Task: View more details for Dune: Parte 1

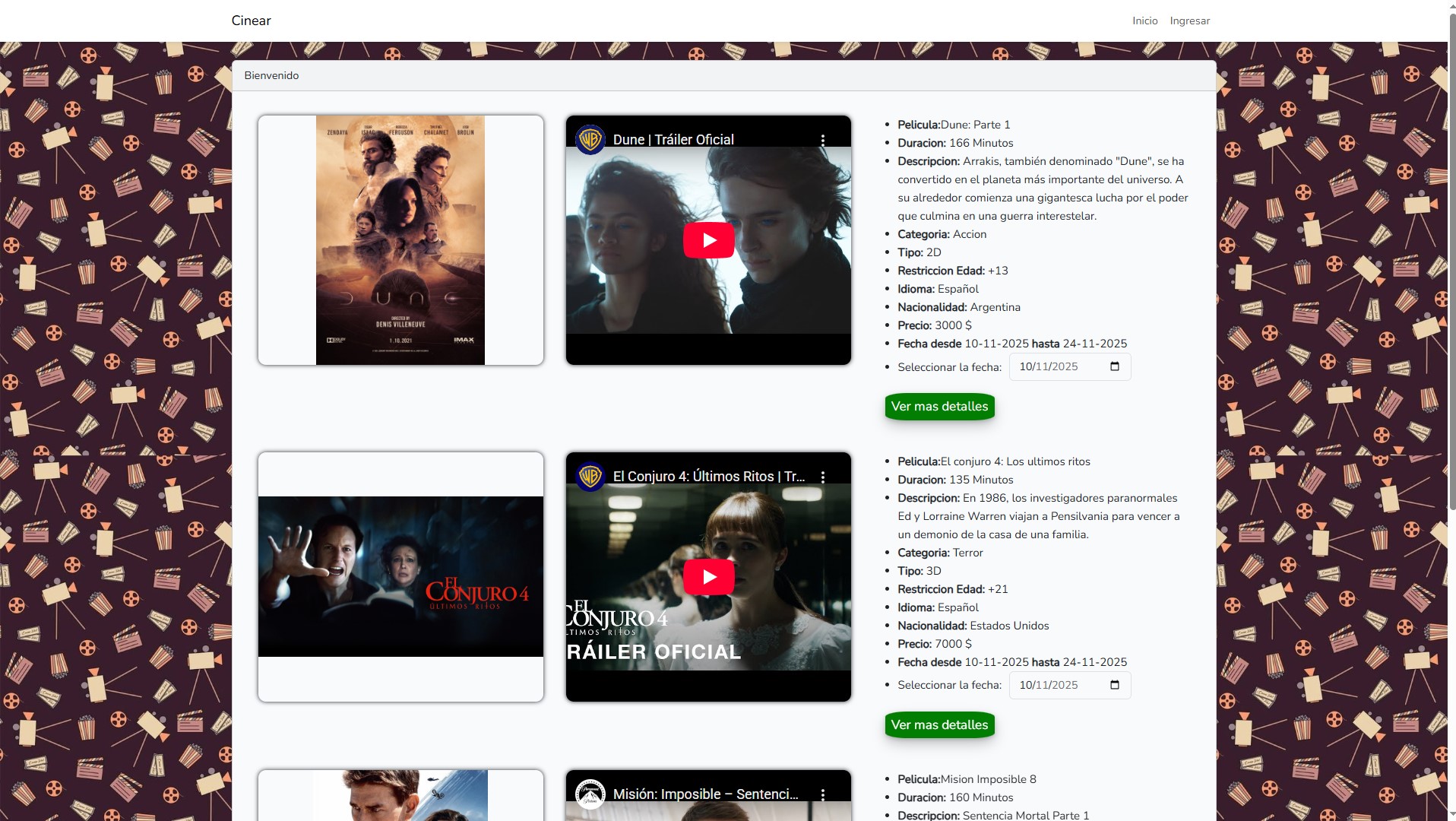Action: coord(939,407)
